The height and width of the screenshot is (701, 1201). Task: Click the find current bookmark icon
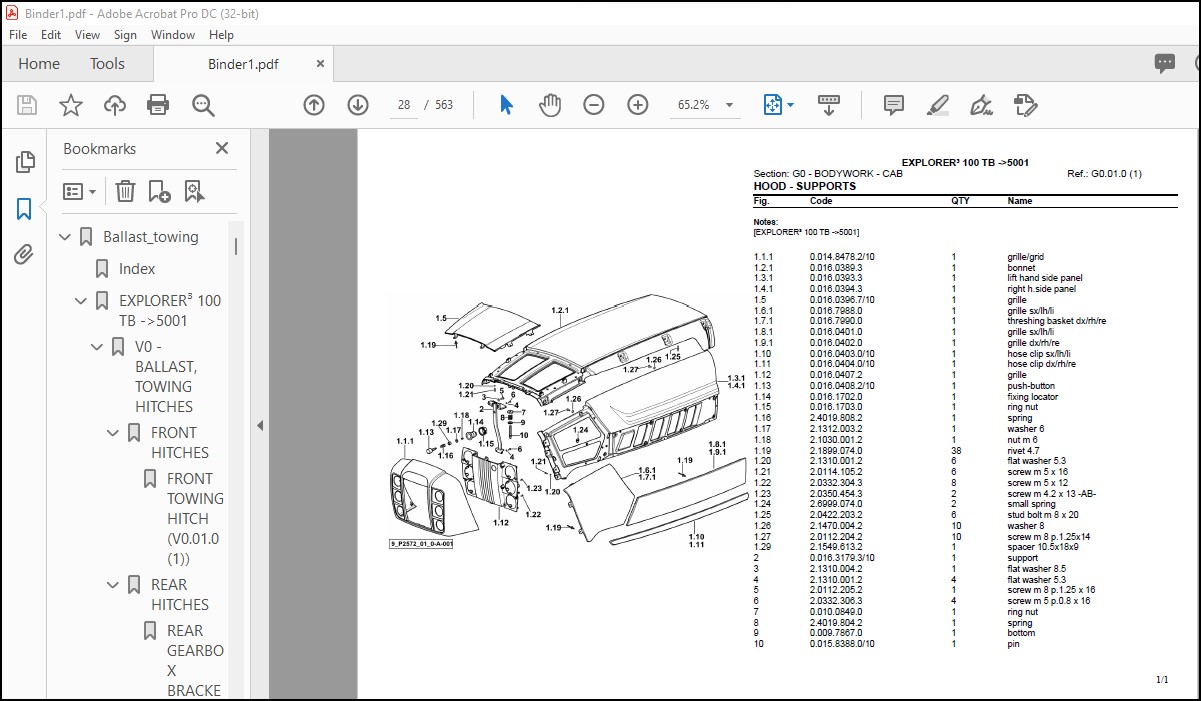pyautogui.click(x=193, y=191)
